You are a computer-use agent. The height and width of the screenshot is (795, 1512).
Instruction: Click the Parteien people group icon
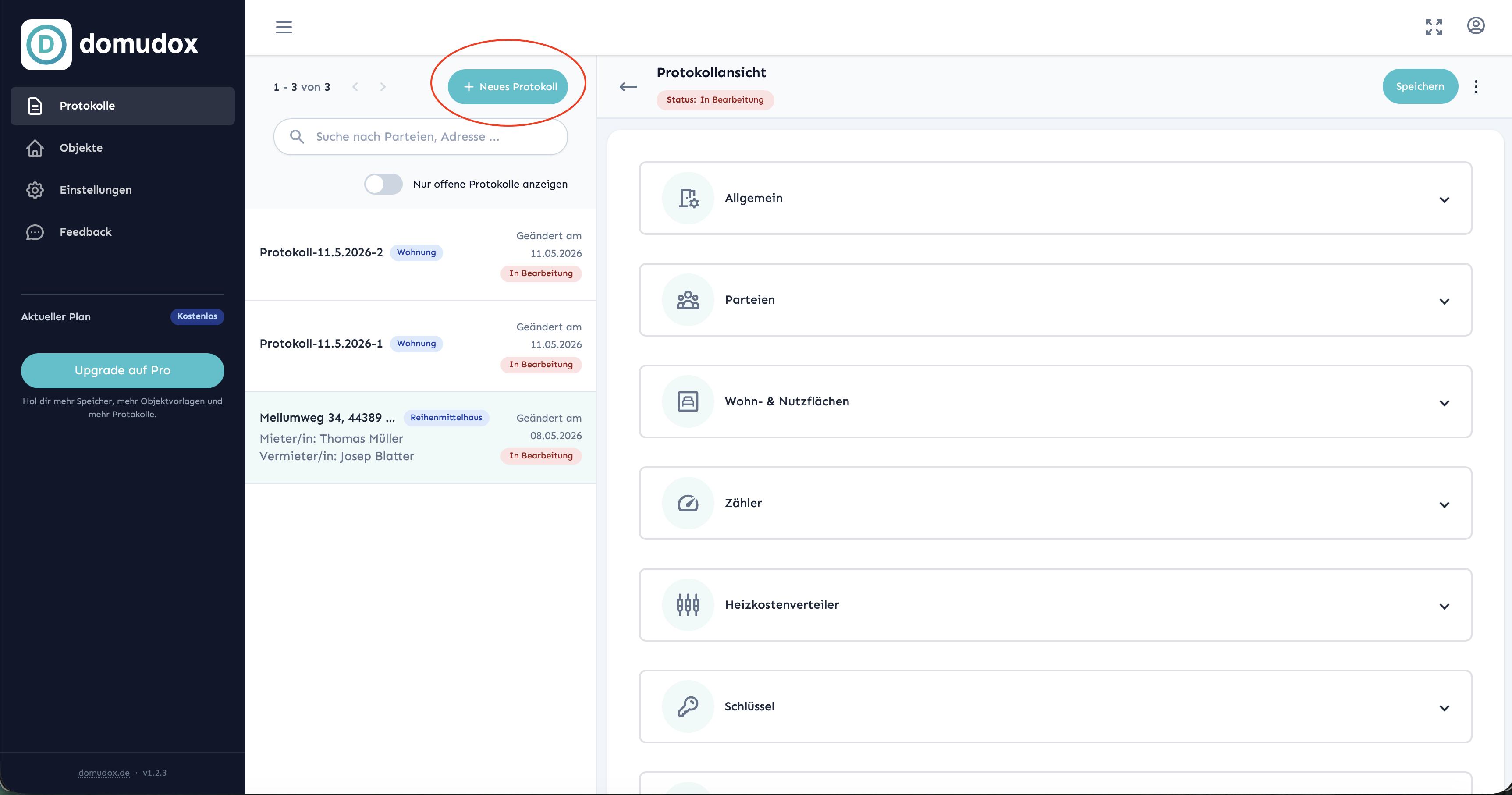pos(688,299)
